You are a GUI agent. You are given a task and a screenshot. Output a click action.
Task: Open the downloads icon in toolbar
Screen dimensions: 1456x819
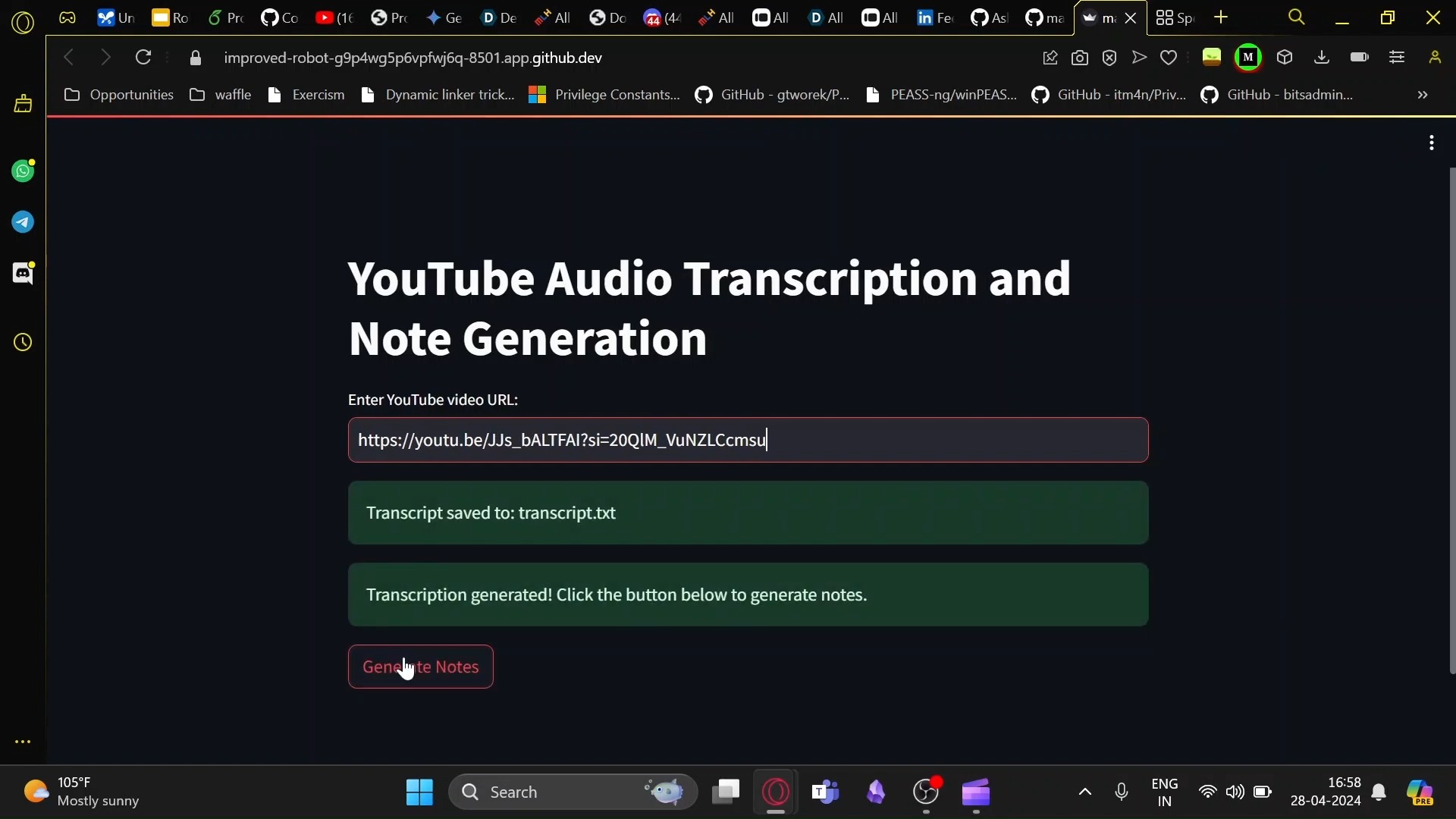(1322, 58)
